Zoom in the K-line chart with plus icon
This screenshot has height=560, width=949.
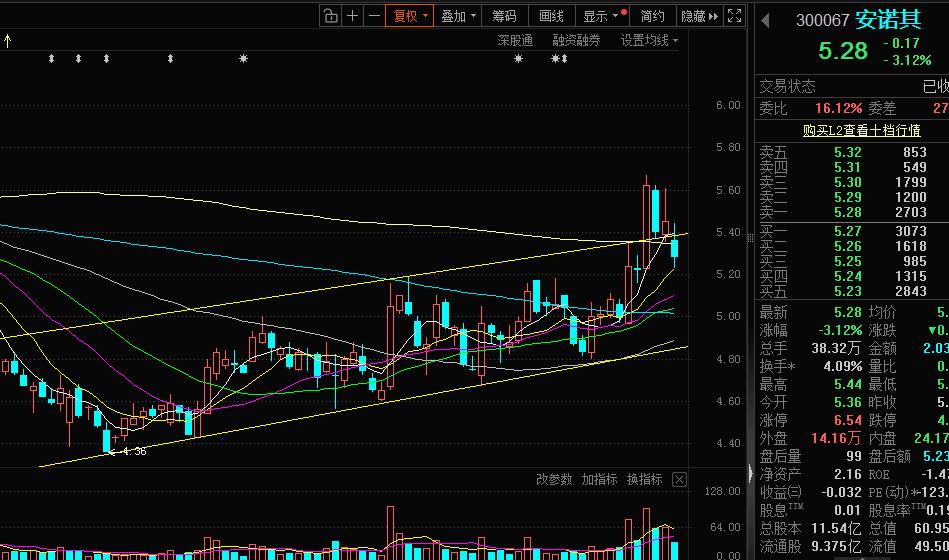[x=352, y=16]
